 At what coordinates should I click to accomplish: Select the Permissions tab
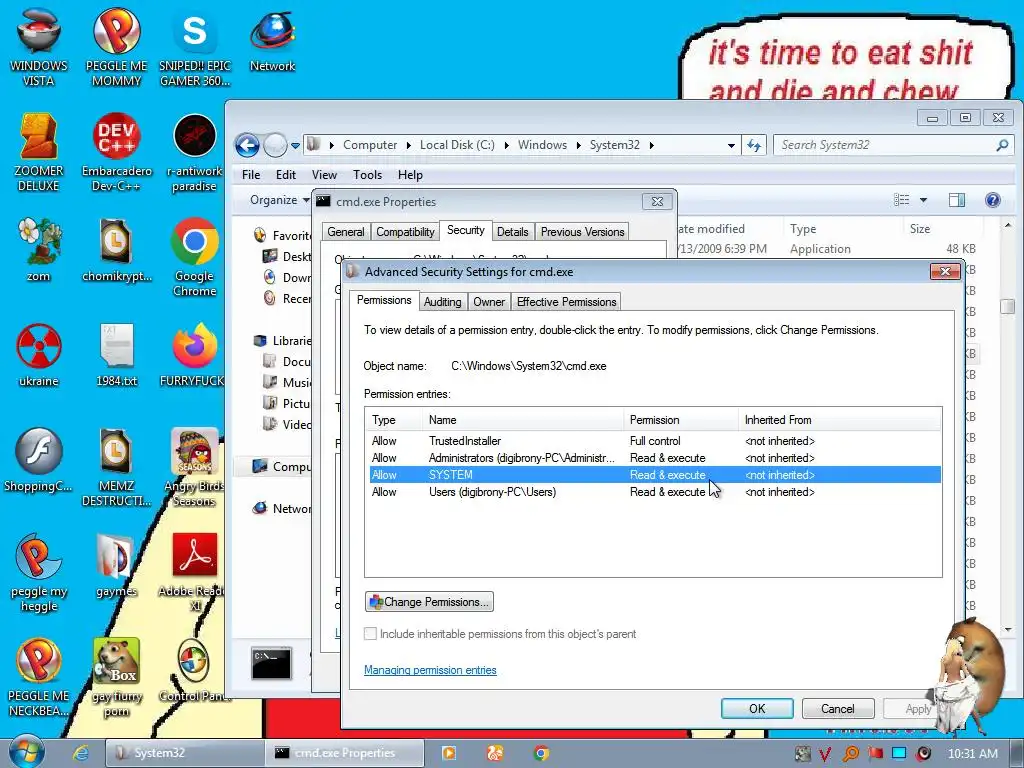[x=384, y=300]
